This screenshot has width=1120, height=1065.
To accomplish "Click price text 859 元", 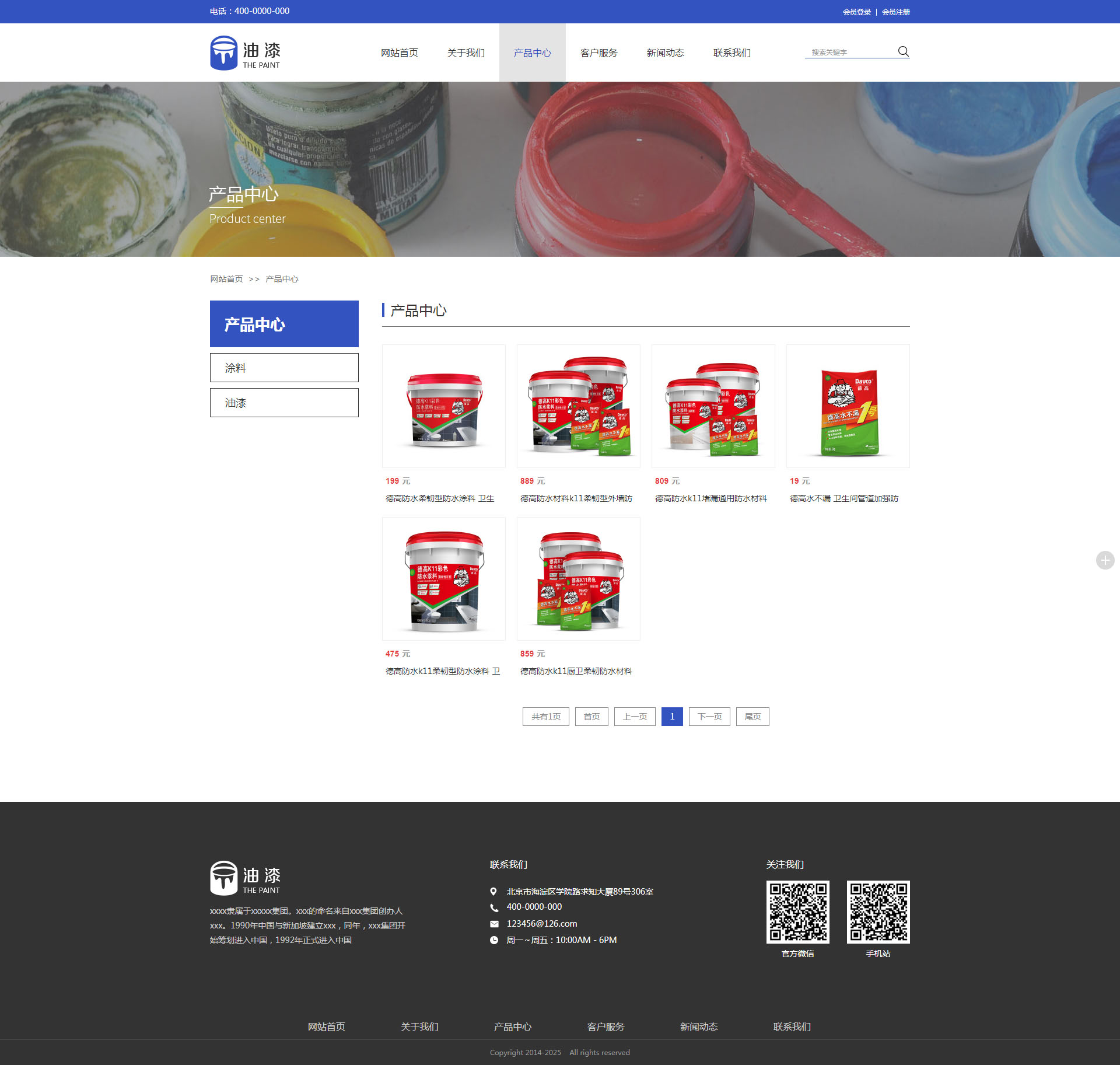I will click(x=533, y=654).
